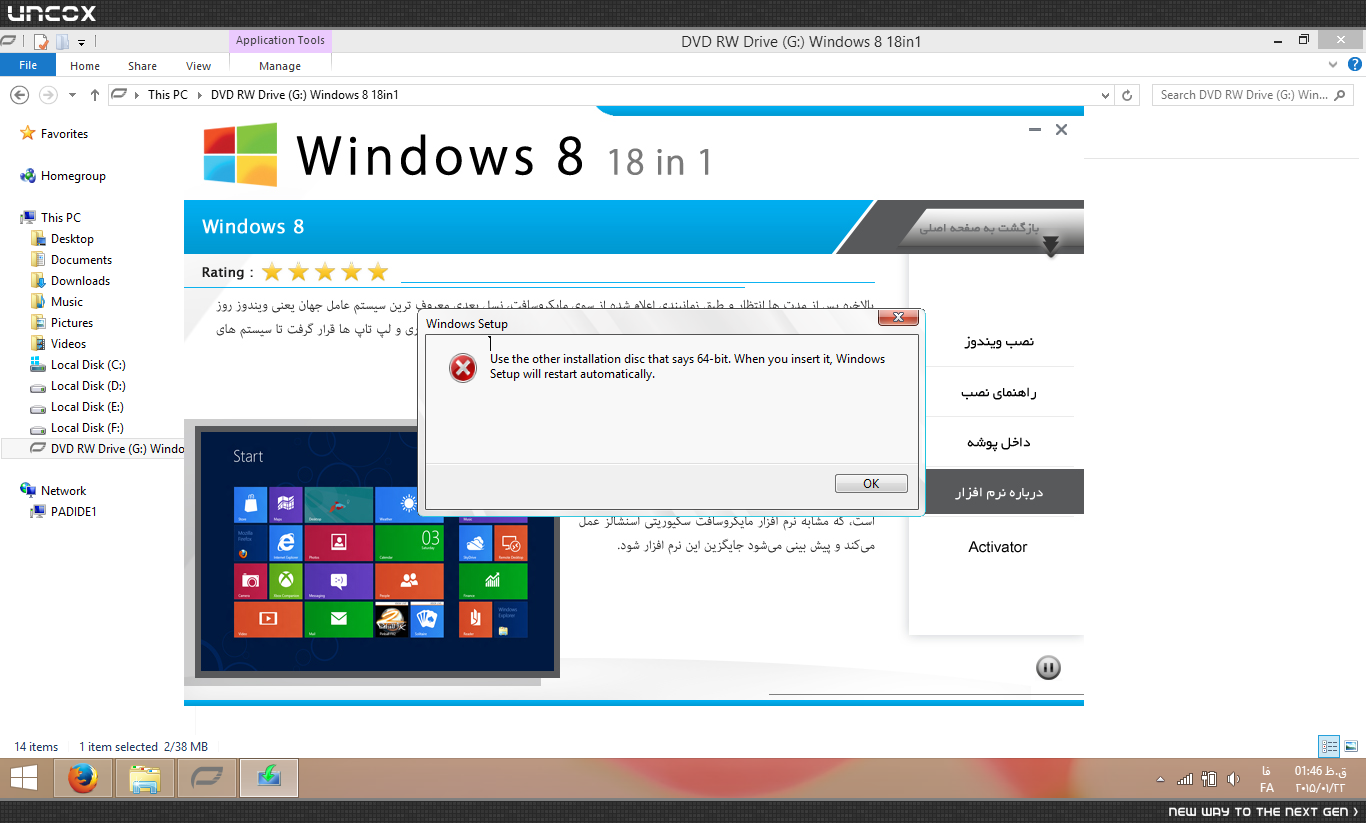
Task: Select 'راهنمای نصب' installation guide menu item
Action: pyautogui.click(x=1000, y=393)
